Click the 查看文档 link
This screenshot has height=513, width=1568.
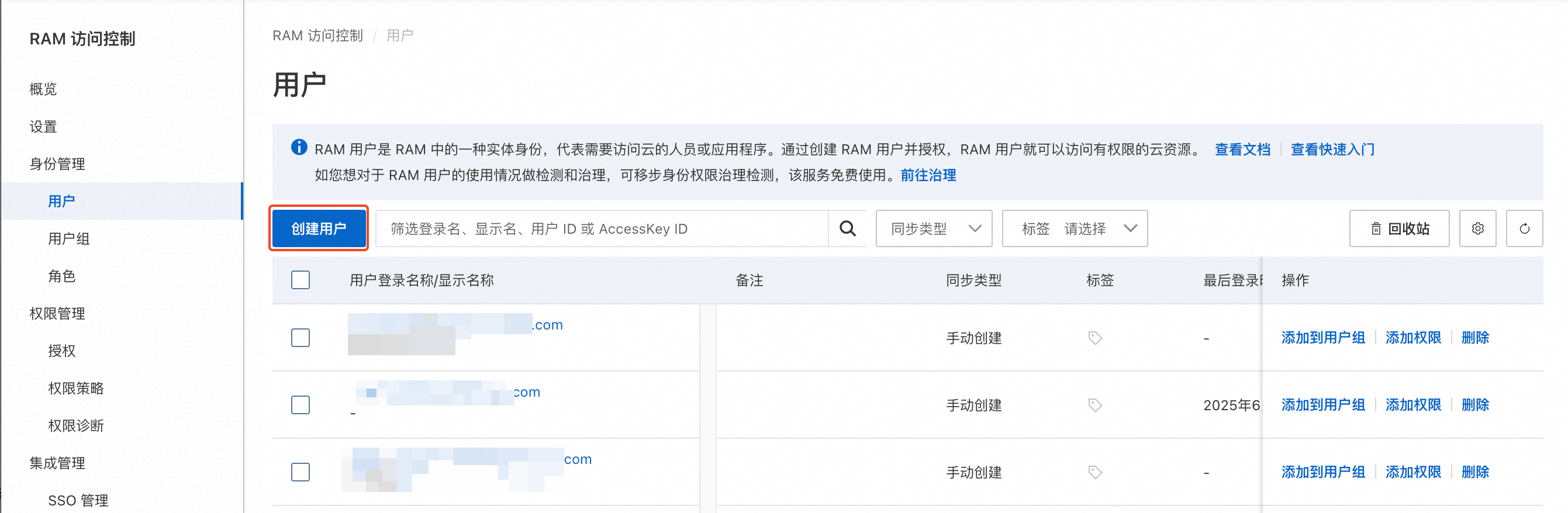point(1242,149)
